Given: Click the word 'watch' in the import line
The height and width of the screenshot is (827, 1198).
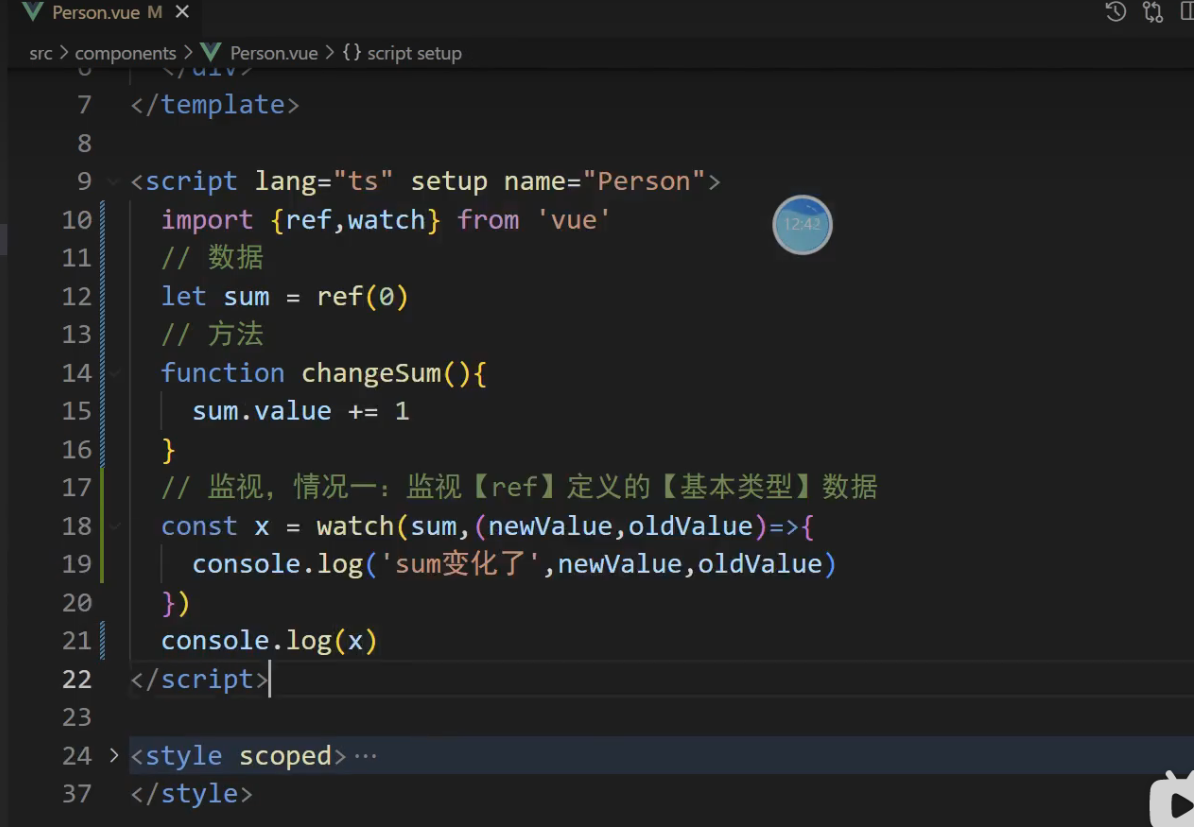Looking at the screenshot, I should pyautogui.click(x=387, y=220).
